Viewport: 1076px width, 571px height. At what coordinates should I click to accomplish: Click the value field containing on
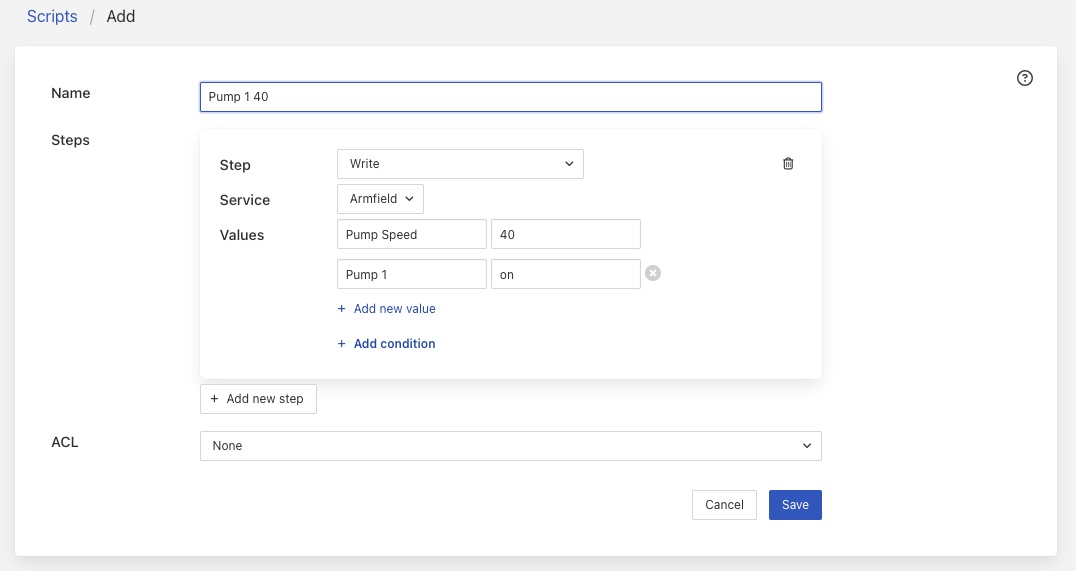pyautogui.click(x=565, y=275)
